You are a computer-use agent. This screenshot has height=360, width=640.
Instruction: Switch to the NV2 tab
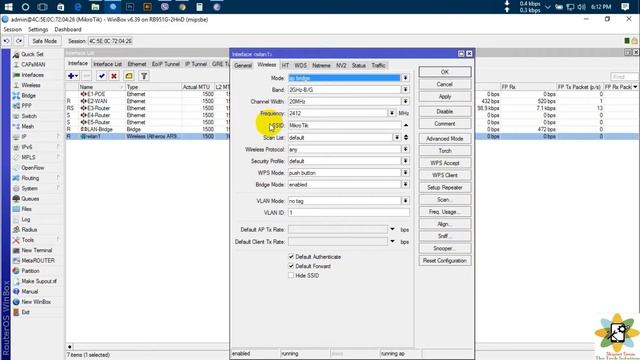point(341,65)
